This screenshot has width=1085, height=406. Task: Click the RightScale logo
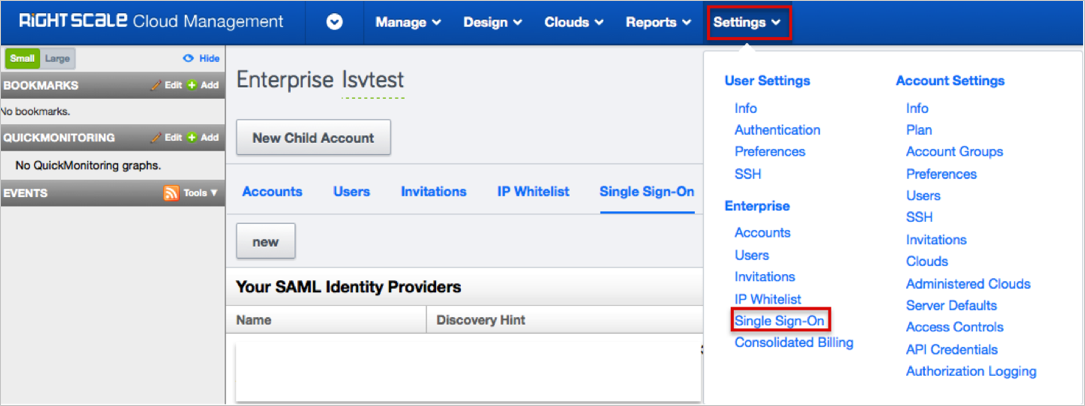tap(150, 22)
